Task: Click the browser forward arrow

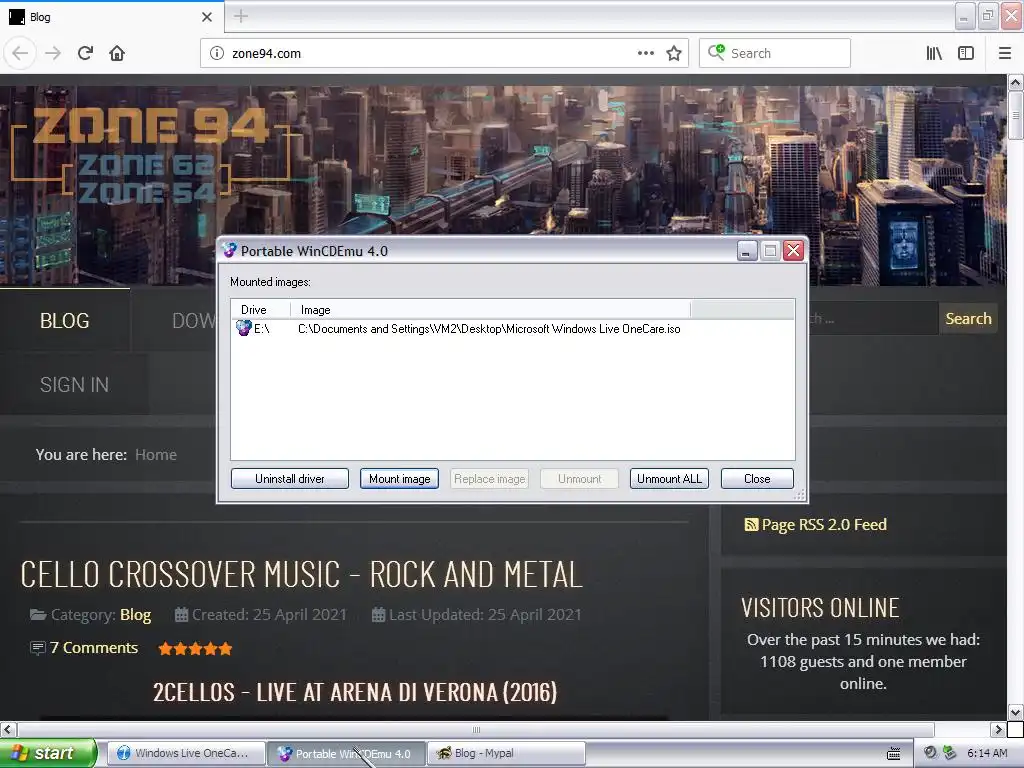Action: point(53,53)
